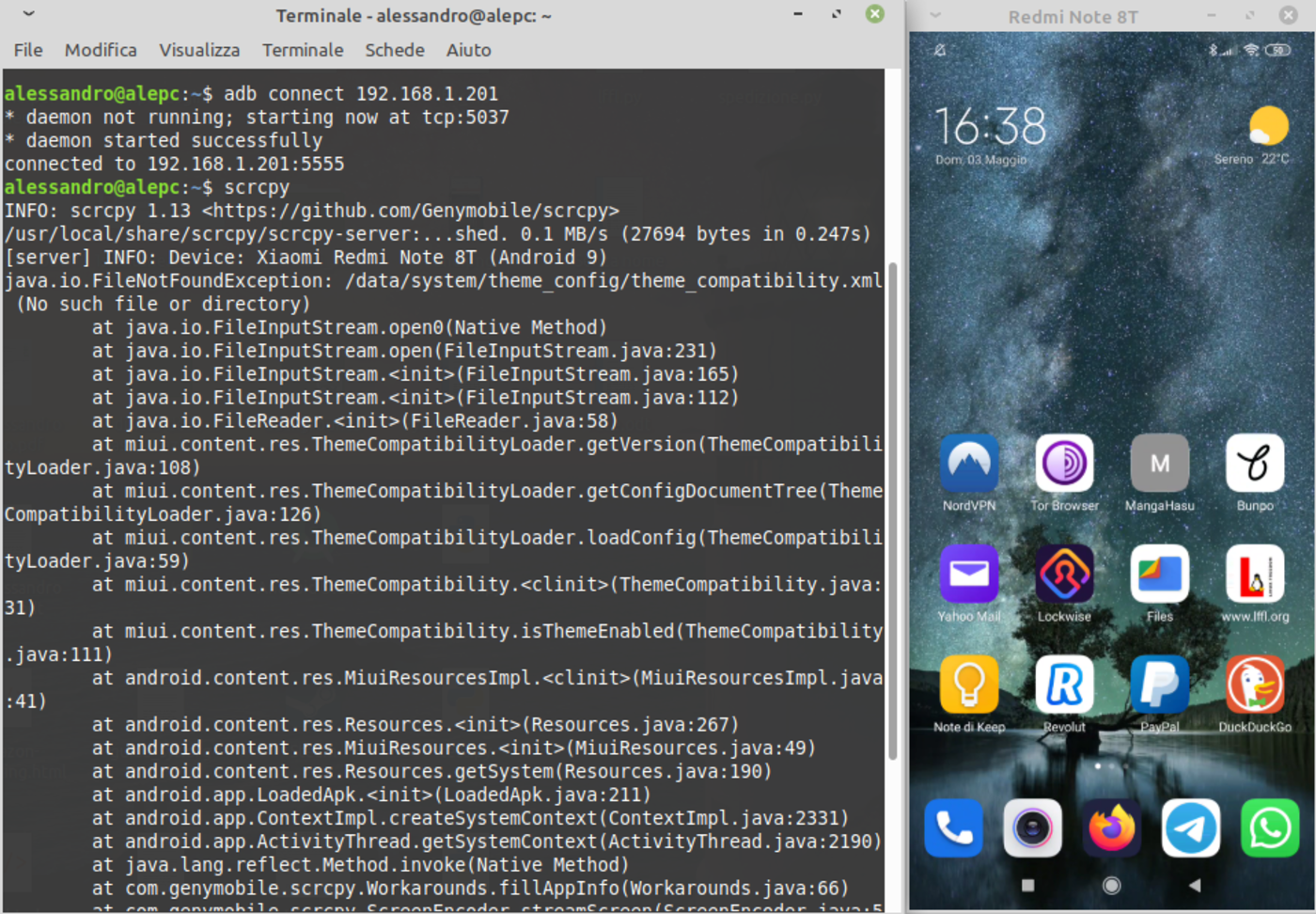Open the Files app
Viewport: 1316px width, 914px height.
[x=1159, y=574]
